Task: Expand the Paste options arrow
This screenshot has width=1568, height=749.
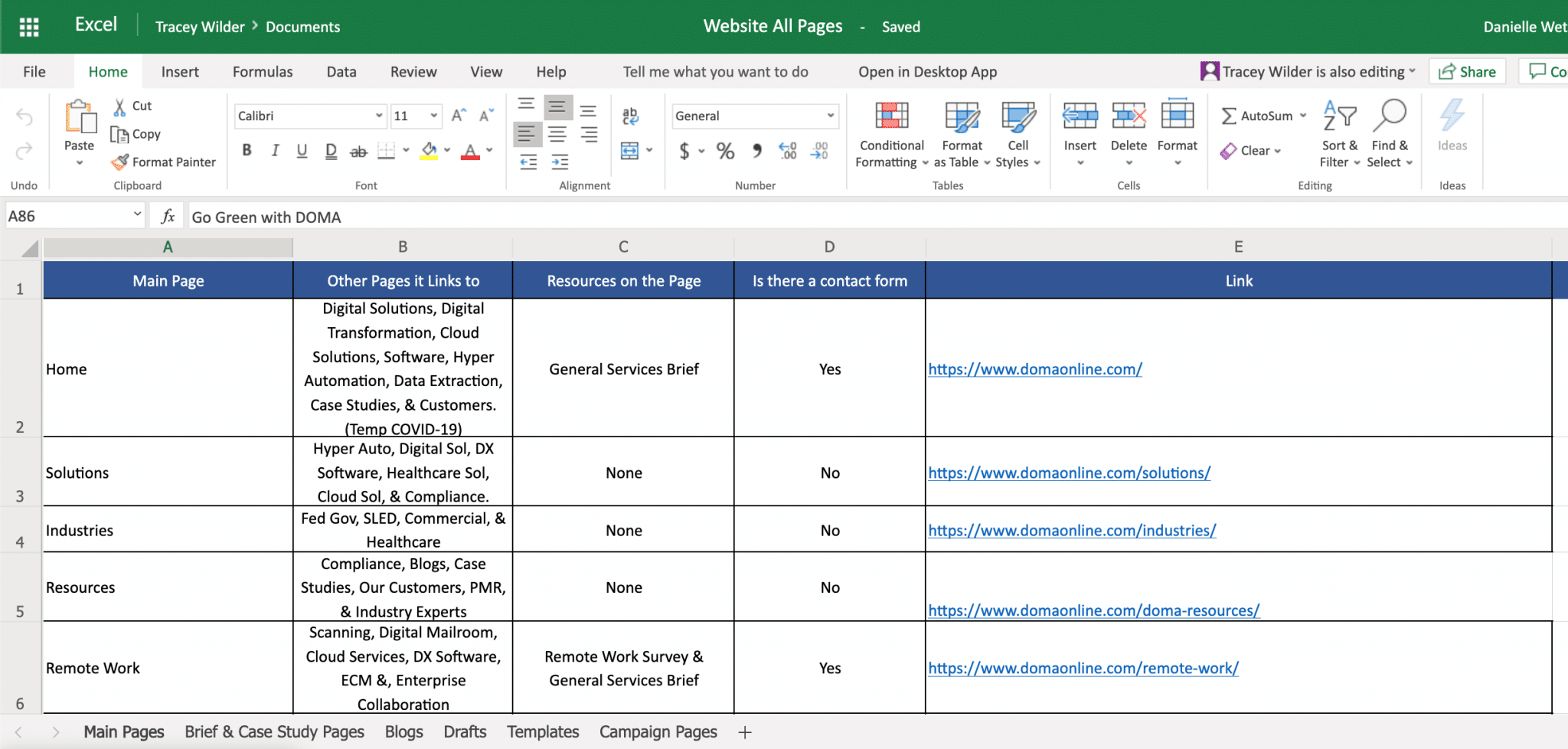Action: tap(80, 162)
